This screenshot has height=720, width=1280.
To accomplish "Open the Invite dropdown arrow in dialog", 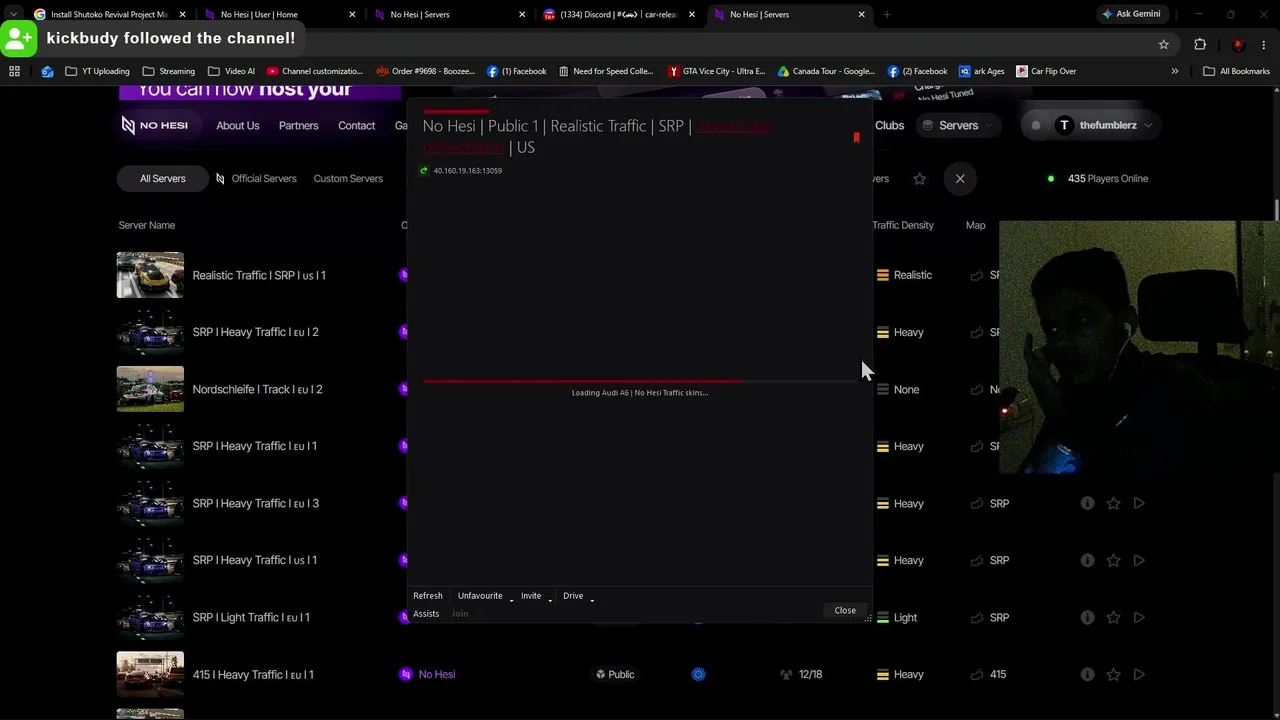I will 550,598.
